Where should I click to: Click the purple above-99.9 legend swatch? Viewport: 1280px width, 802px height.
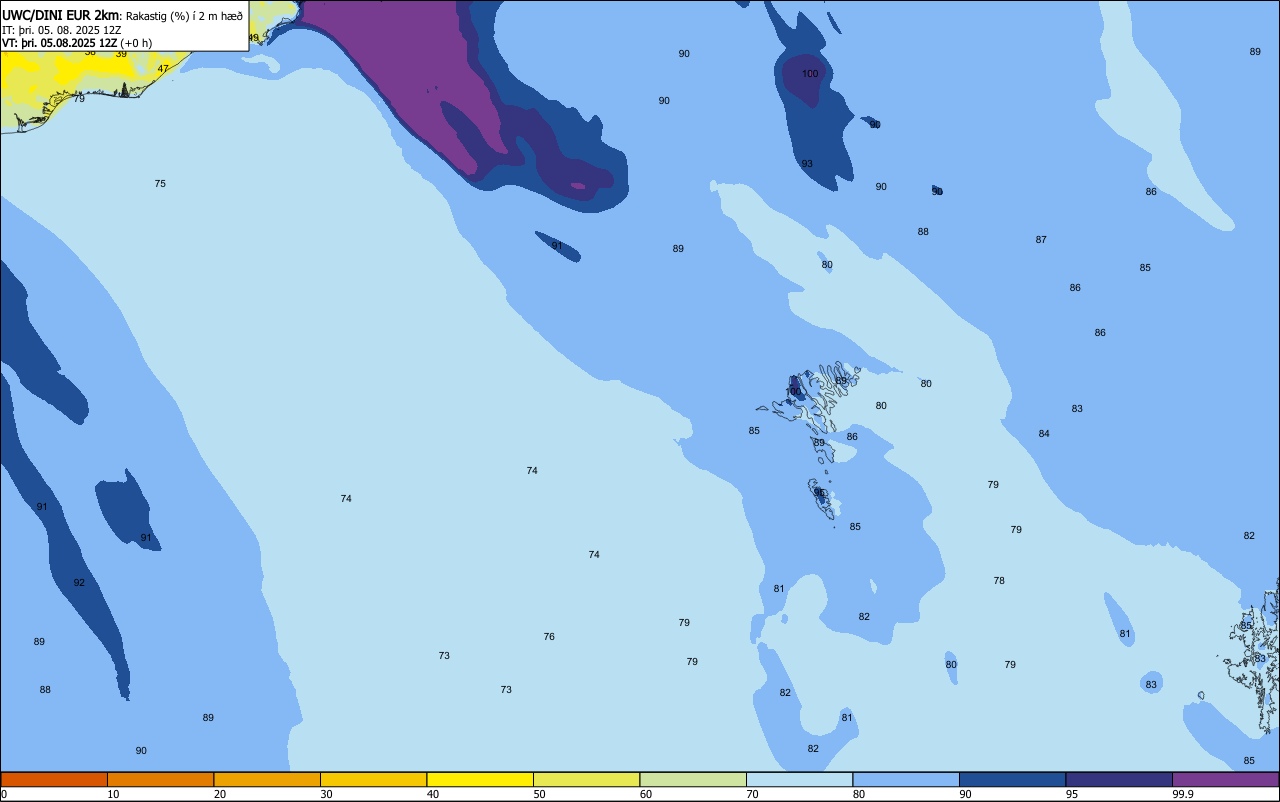pos(1225,779)
